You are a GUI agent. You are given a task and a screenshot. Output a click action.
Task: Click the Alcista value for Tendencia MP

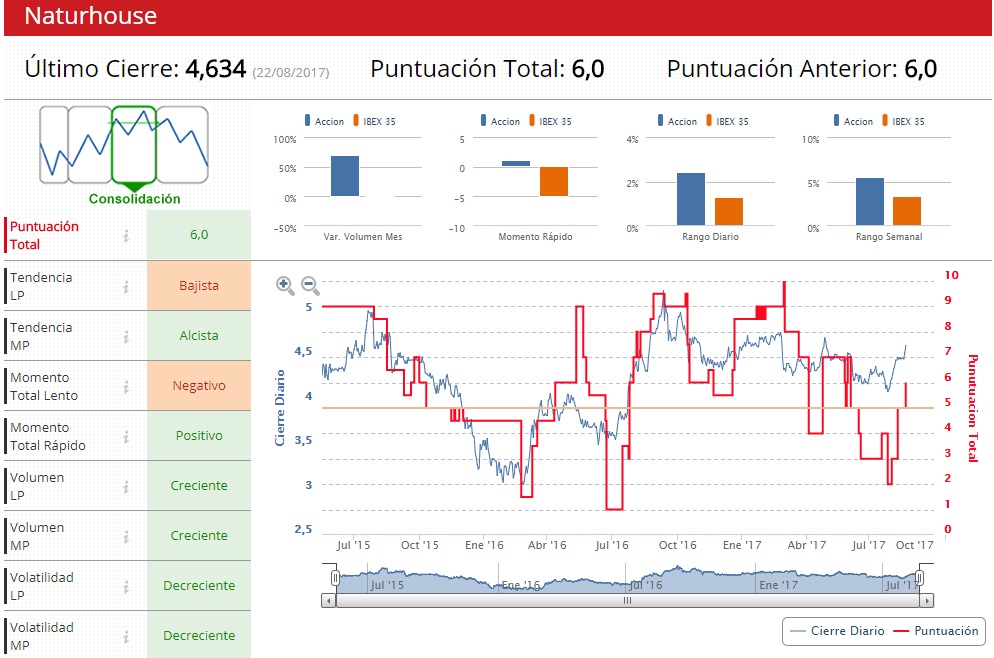click(x=199, y=335)
